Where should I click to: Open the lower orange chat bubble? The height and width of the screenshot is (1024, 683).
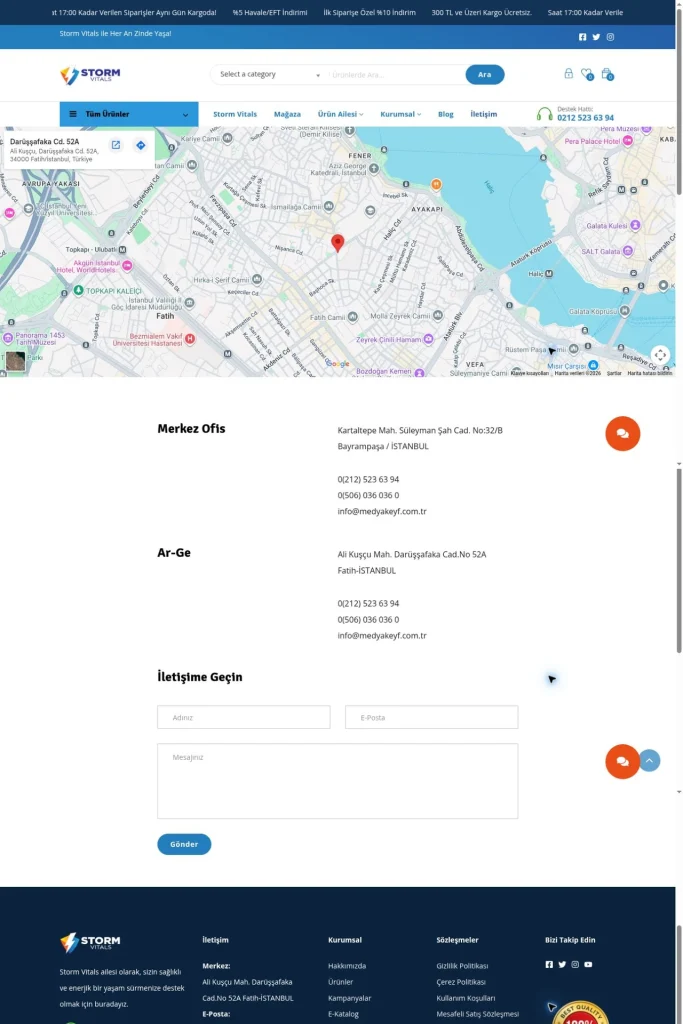click(622, 761)
